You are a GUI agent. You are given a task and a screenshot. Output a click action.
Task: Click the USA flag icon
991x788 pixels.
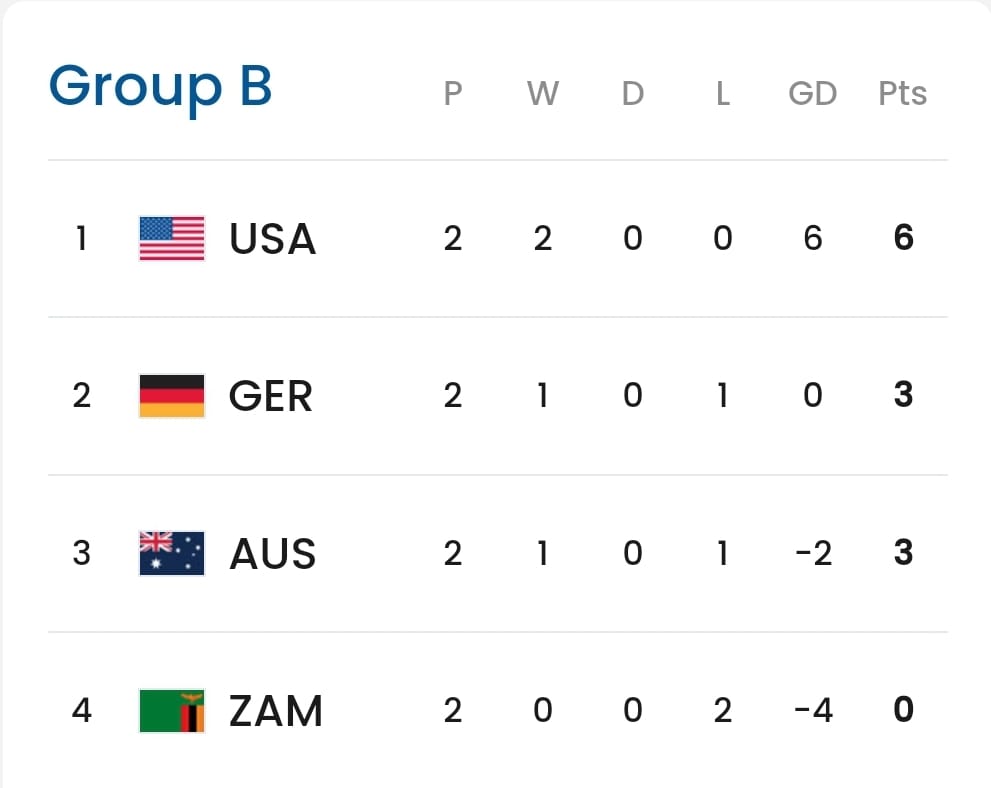pyautogui.click(x=172, y=238)
